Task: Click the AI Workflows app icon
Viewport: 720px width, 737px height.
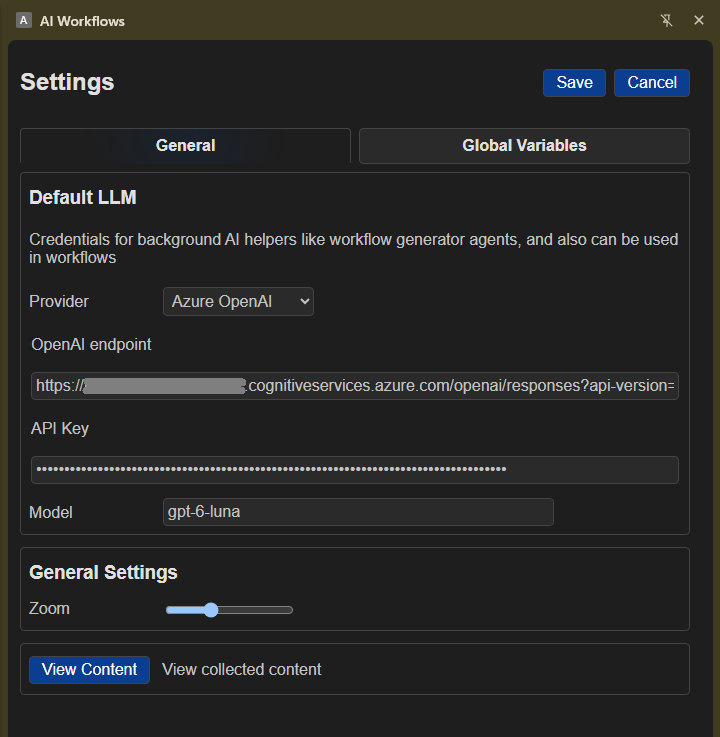Action: coord(24,21)
